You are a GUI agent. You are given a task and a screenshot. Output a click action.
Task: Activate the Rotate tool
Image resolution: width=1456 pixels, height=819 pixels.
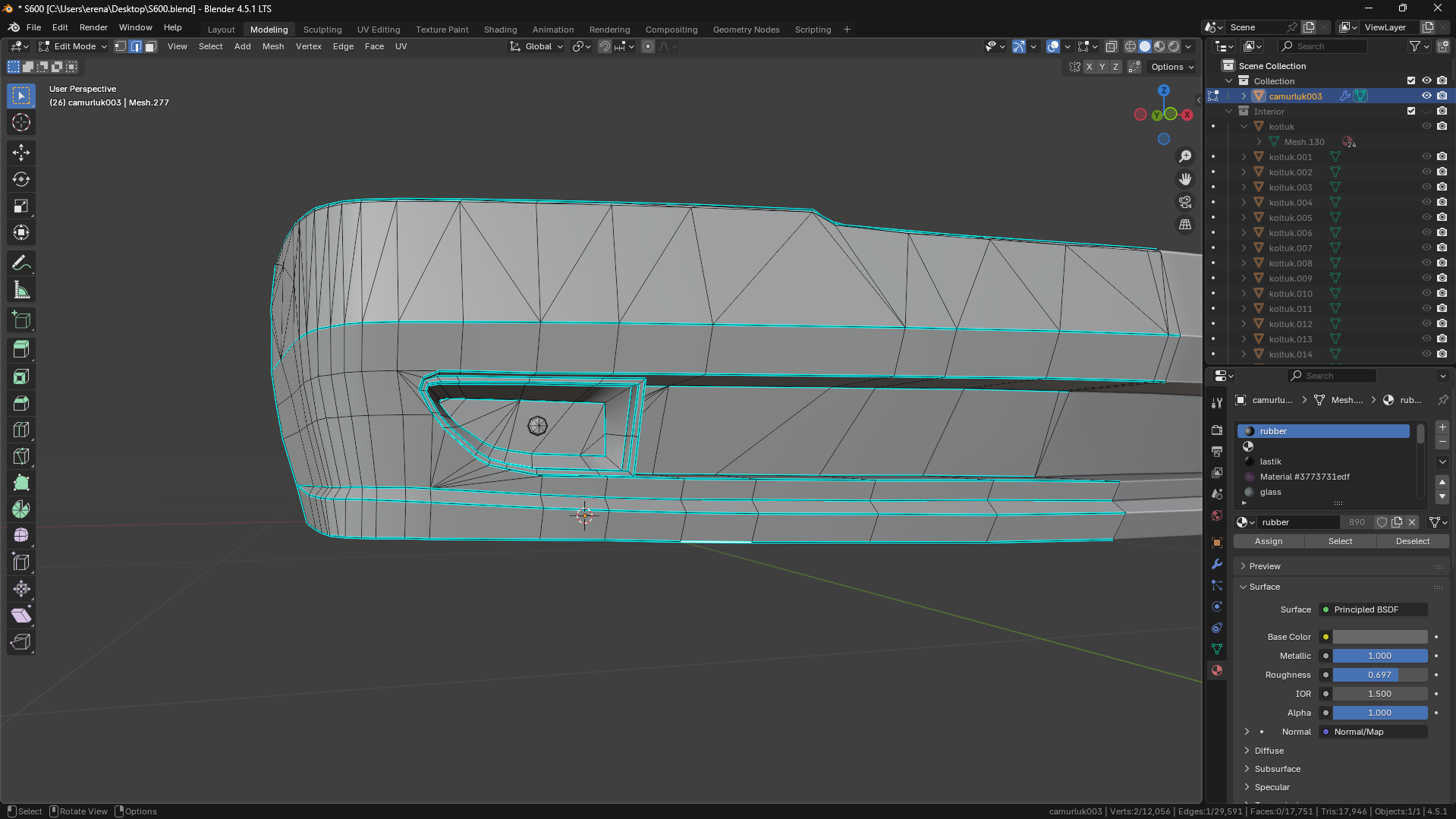point(21,179)
